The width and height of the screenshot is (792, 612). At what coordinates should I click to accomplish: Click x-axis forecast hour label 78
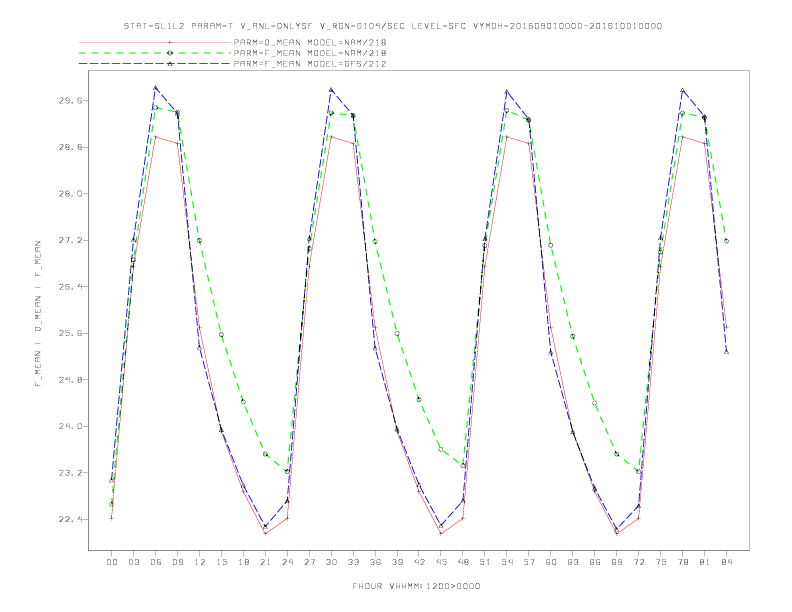click(x=682, y=562)
